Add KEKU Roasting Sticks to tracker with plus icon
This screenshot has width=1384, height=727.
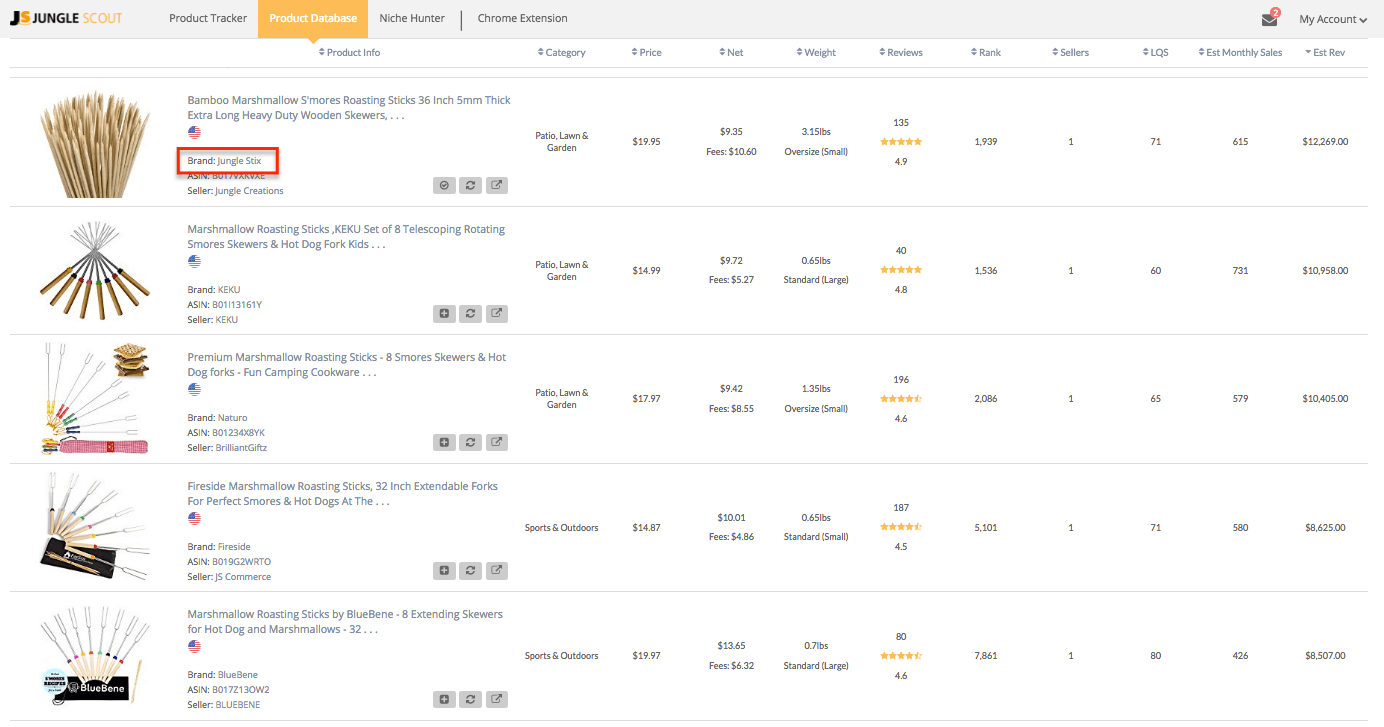[445, 314]
